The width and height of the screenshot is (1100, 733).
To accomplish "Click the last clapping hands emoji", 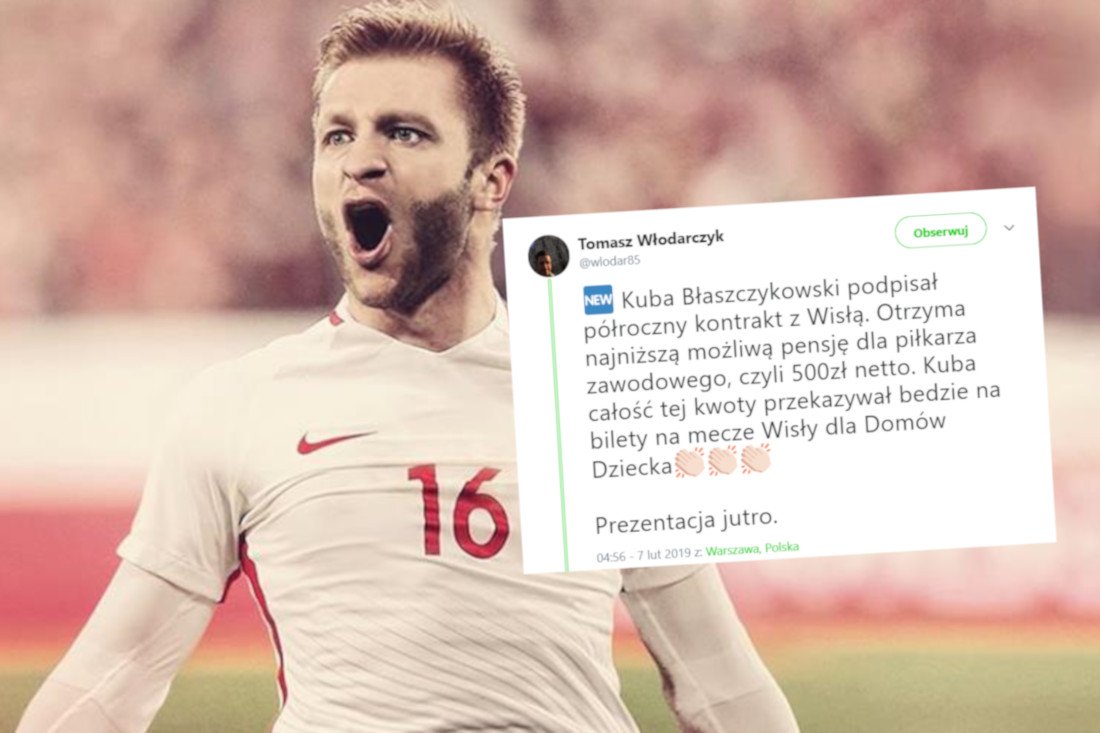I will tap(756, 459).
